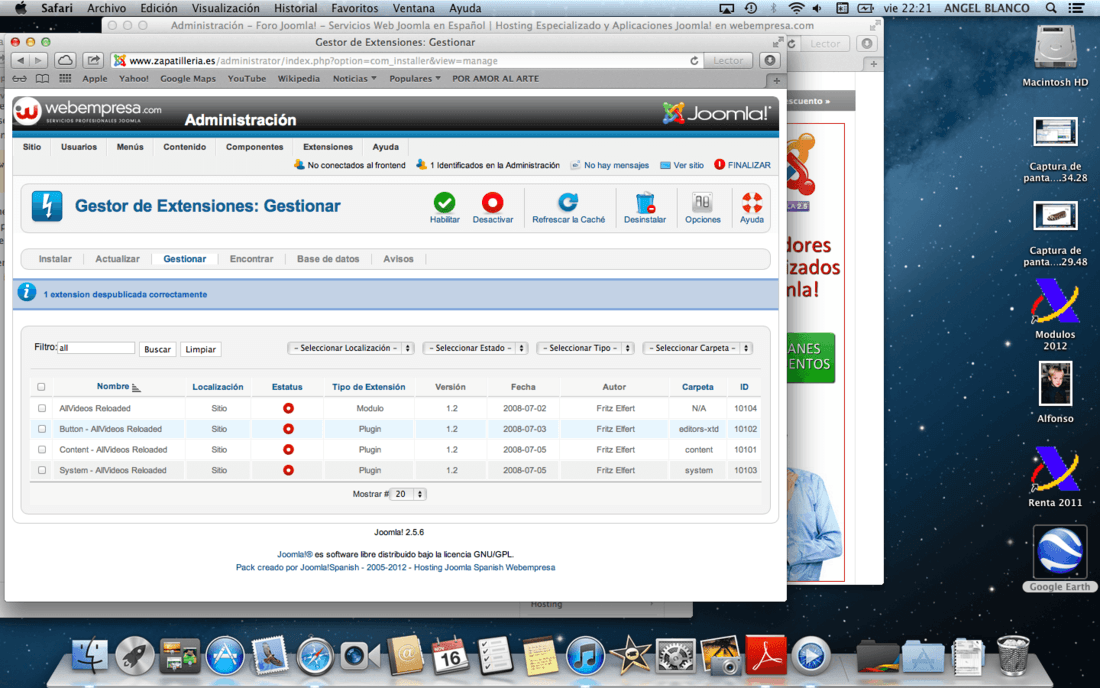
Task: Click the Desinstalar trash icon
Action: [645, 203]
